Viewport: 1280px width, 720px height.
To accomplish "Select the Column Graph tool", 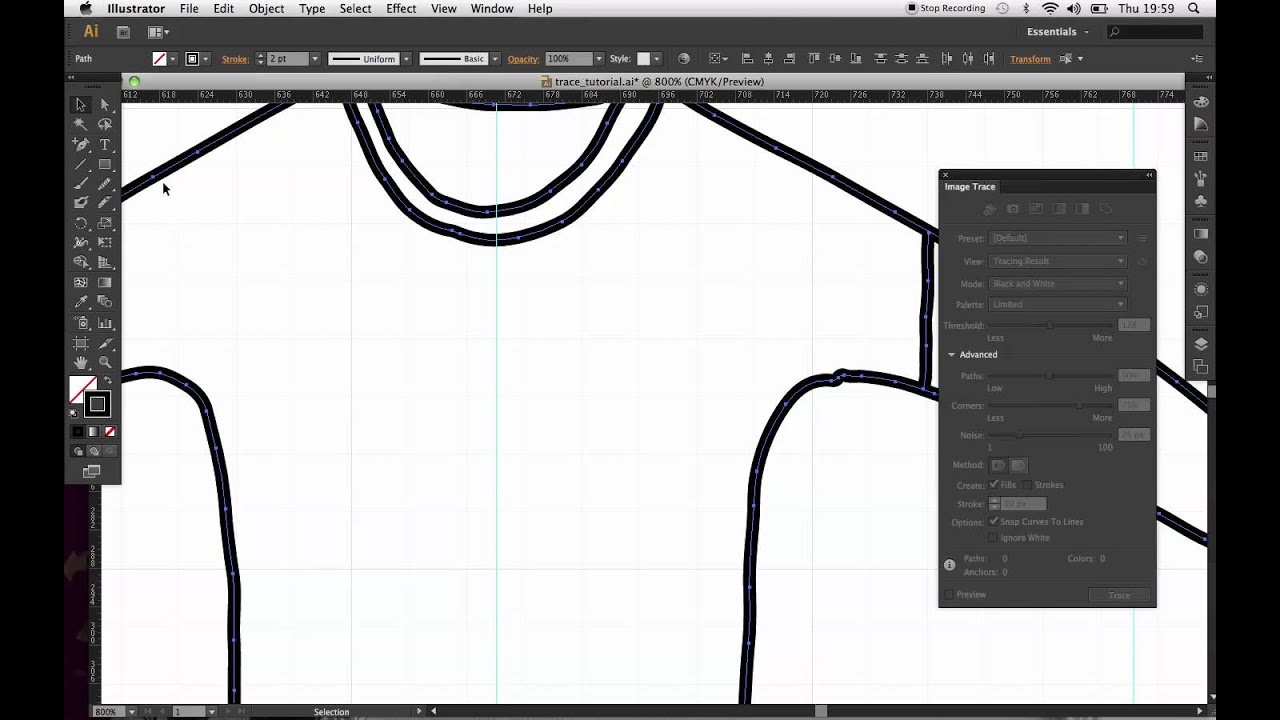I will click(105, 323).
